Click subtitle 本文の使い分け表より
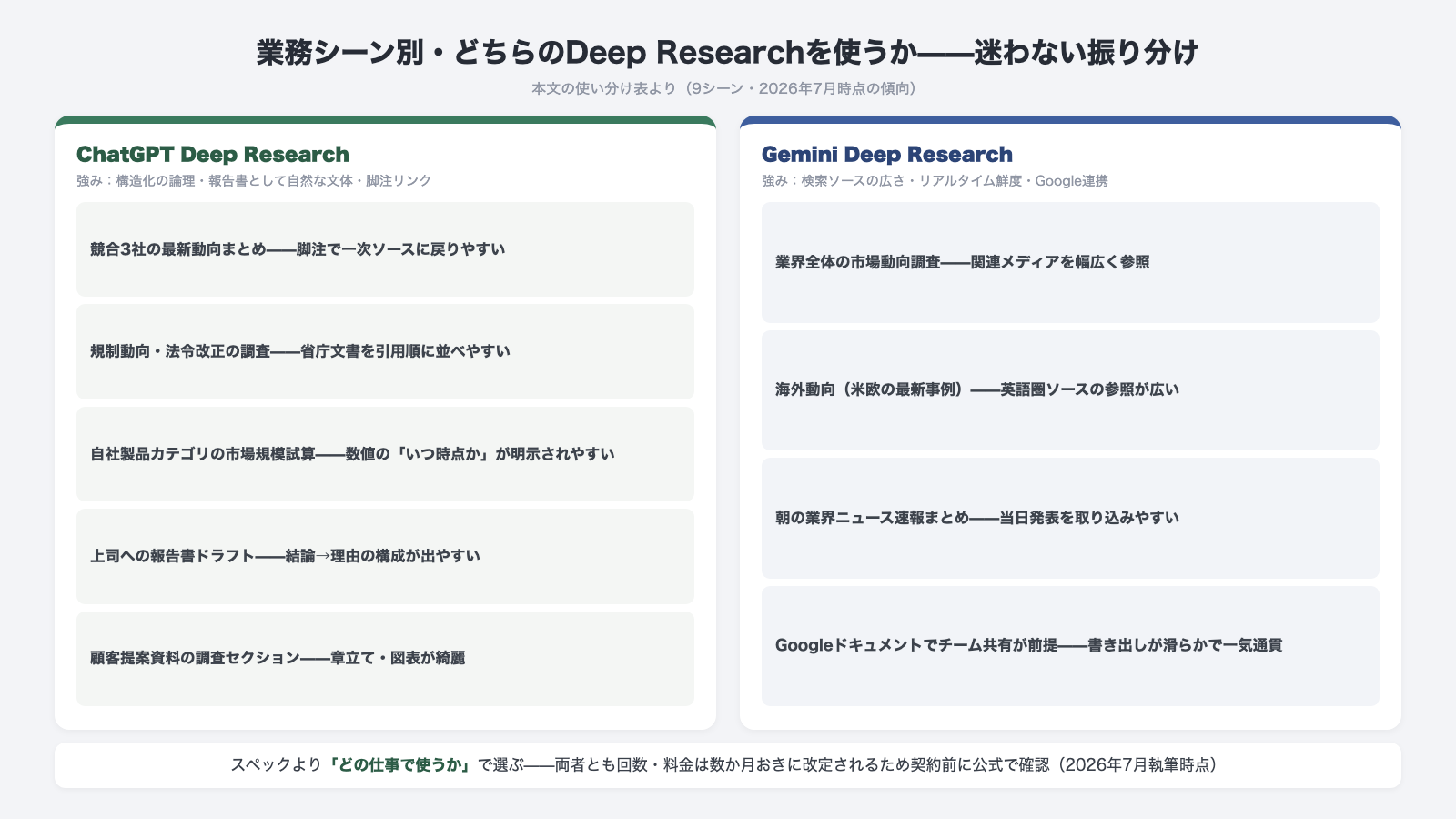The height and width of the screenshot is (819, 1456). click(x=723, y=88)
